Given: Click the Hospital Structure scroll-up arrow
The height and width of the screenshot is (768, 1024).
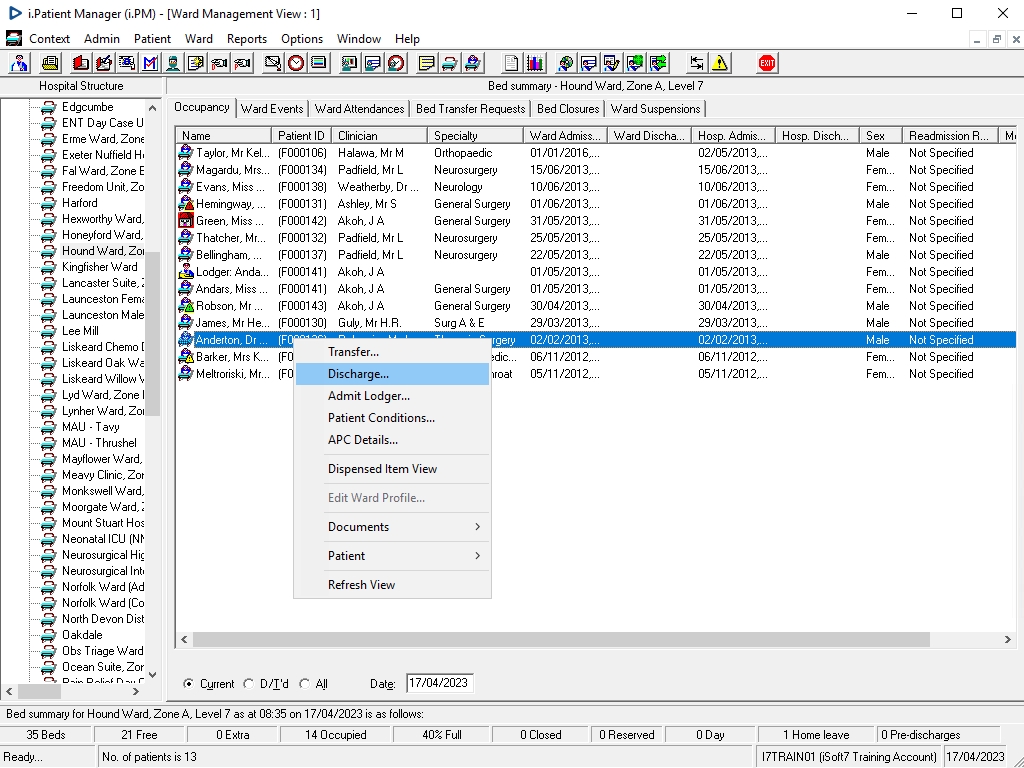Looking at the screenshot, I should [x=152, y=108].
